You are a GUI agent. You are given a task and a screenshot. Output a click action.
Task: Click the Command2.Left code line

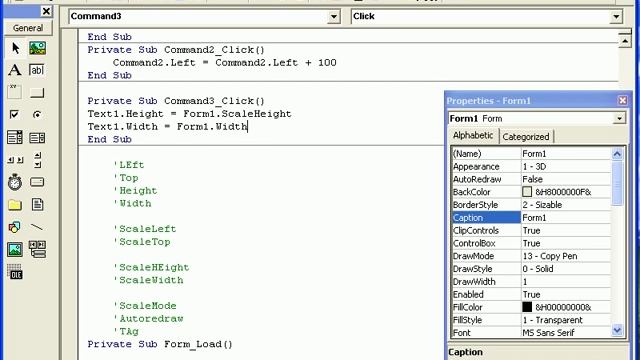(x=224, y=62)
